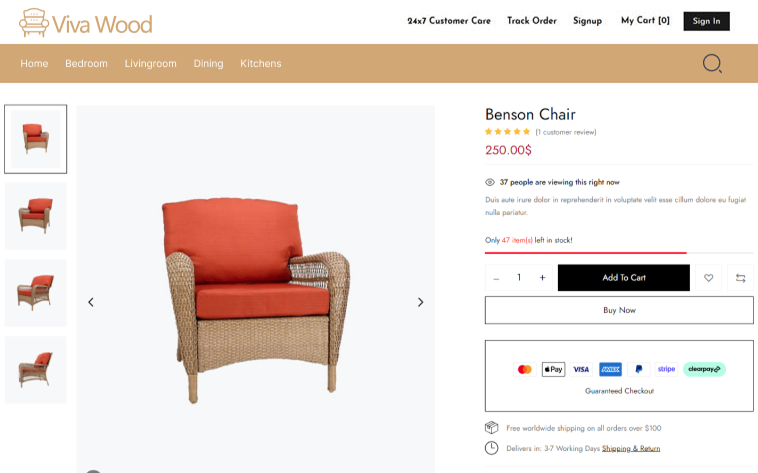Click the compare arrows icon
The image size is (758, 473).
[x=740, y=278]
